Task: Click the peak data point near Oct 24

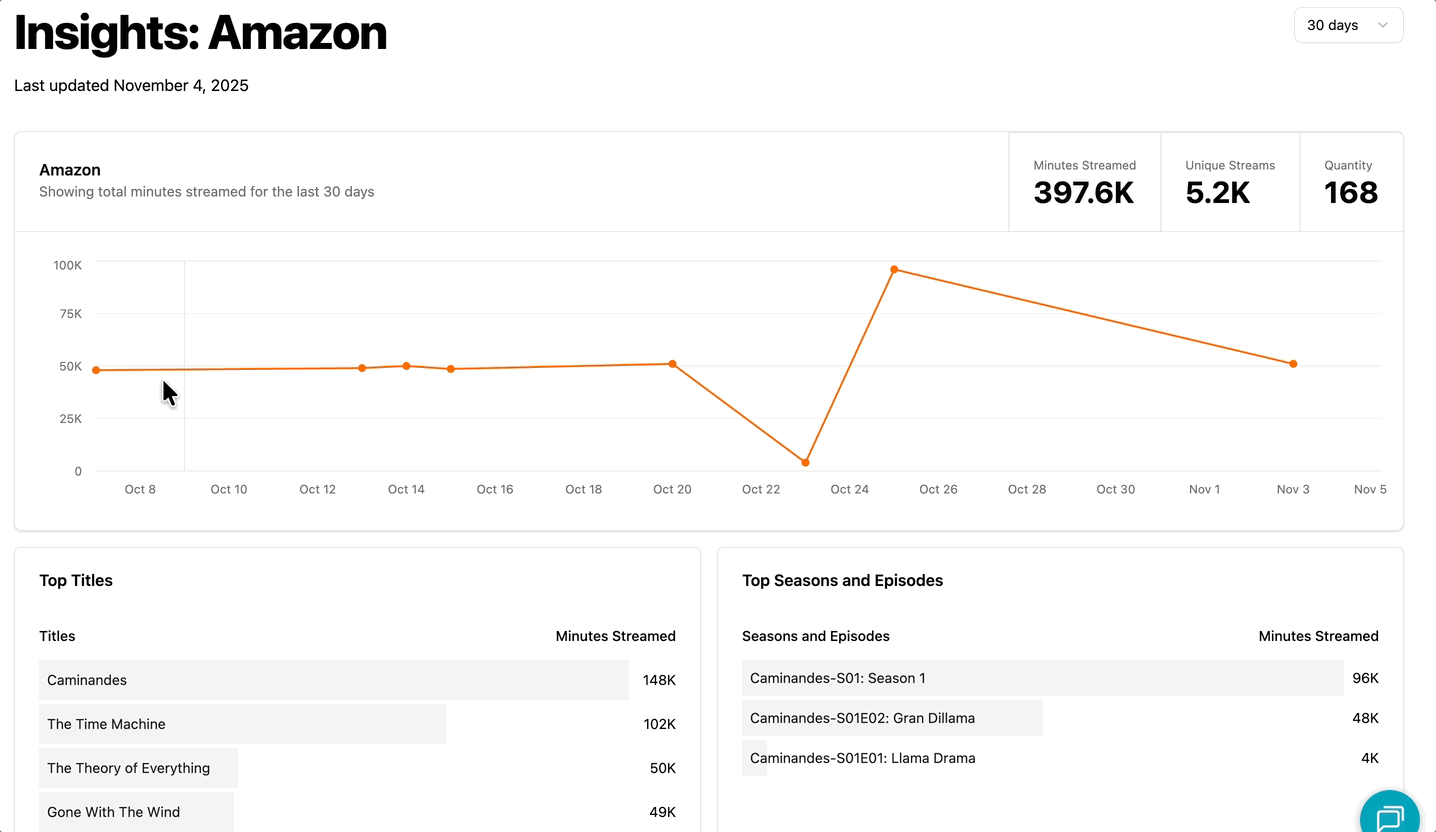Action: [894, 268]
